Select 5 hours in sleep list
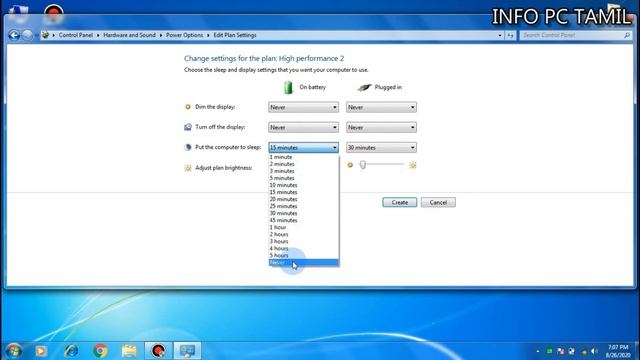Image resolution: width=640 pixels, height=360 pixels. 303,256
